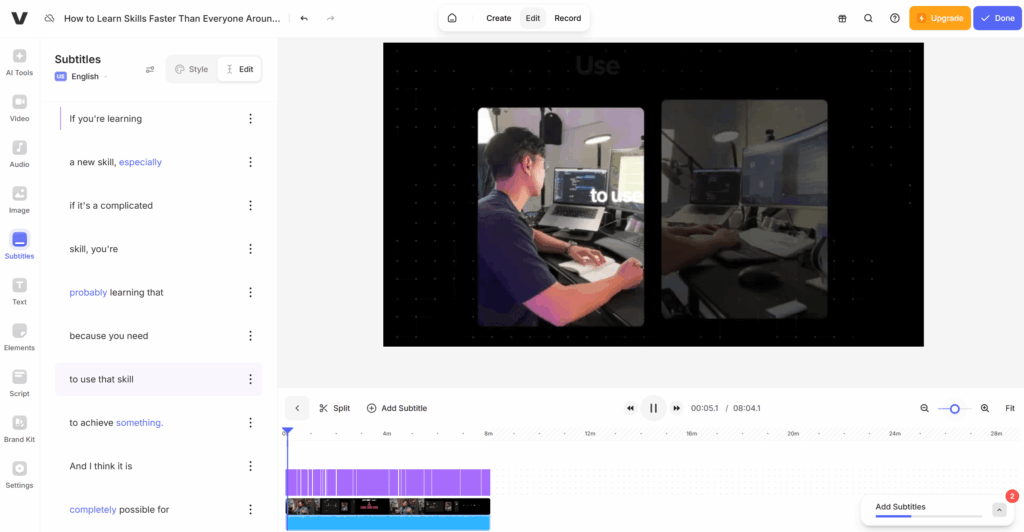This screenshot has width=1024, height=532.
Task: Undo the last action
Action: (304, 18)
